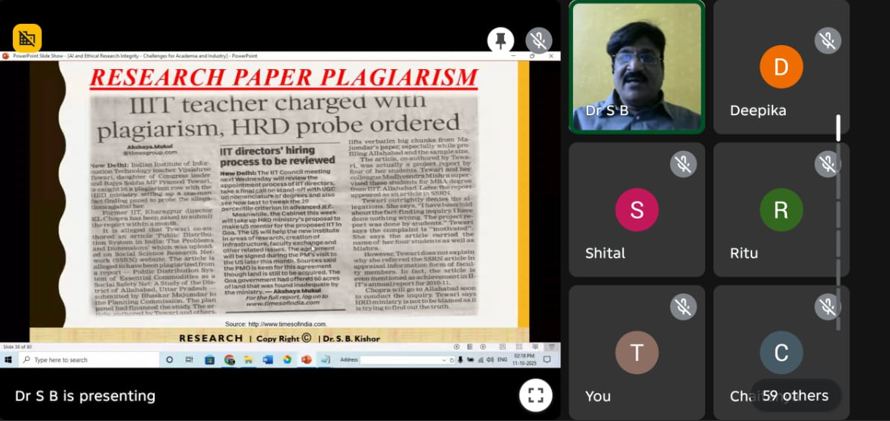890x421 pixels.
Task: Click the muted microphone icon on the presentation
Action: click(x=539, y=40)
